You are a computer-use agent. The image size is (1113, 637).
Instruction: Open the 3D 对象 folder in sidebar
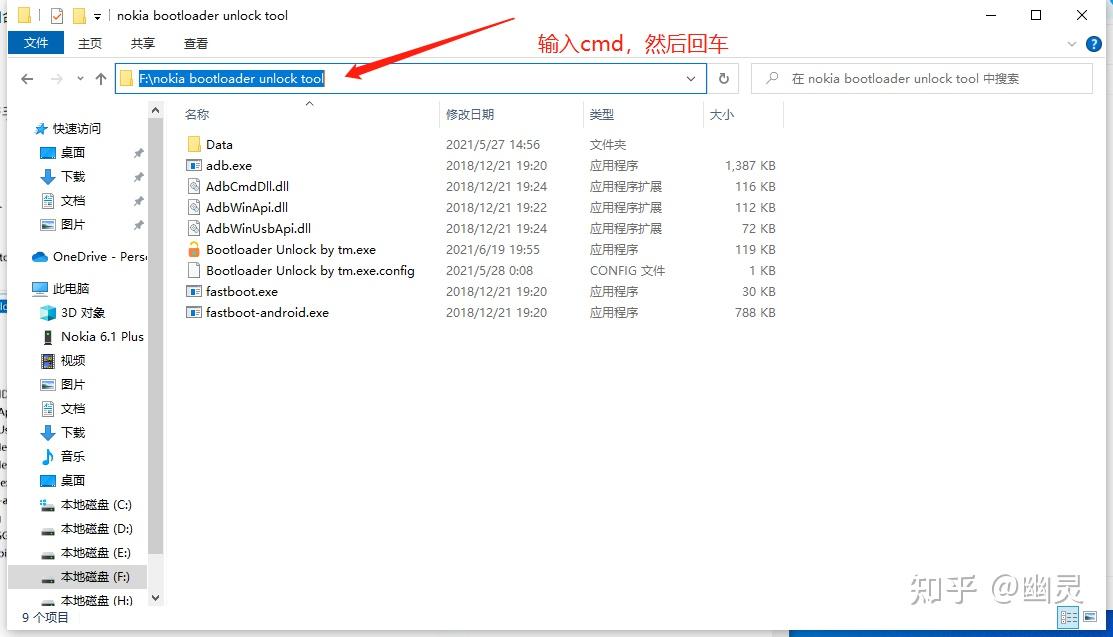pyautogui.click(x=82, y=312)
